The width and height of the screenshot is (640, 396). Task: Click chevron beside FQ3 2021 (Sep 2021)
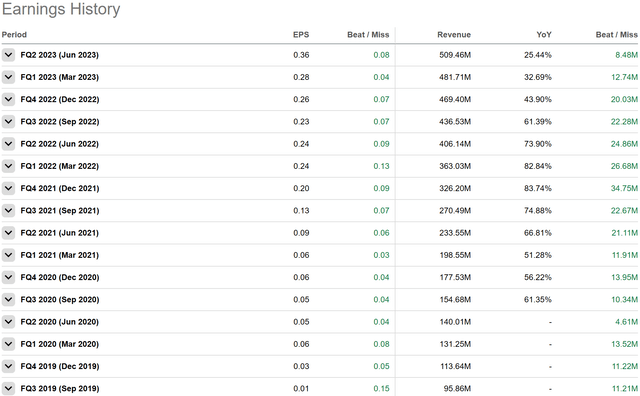8,210
